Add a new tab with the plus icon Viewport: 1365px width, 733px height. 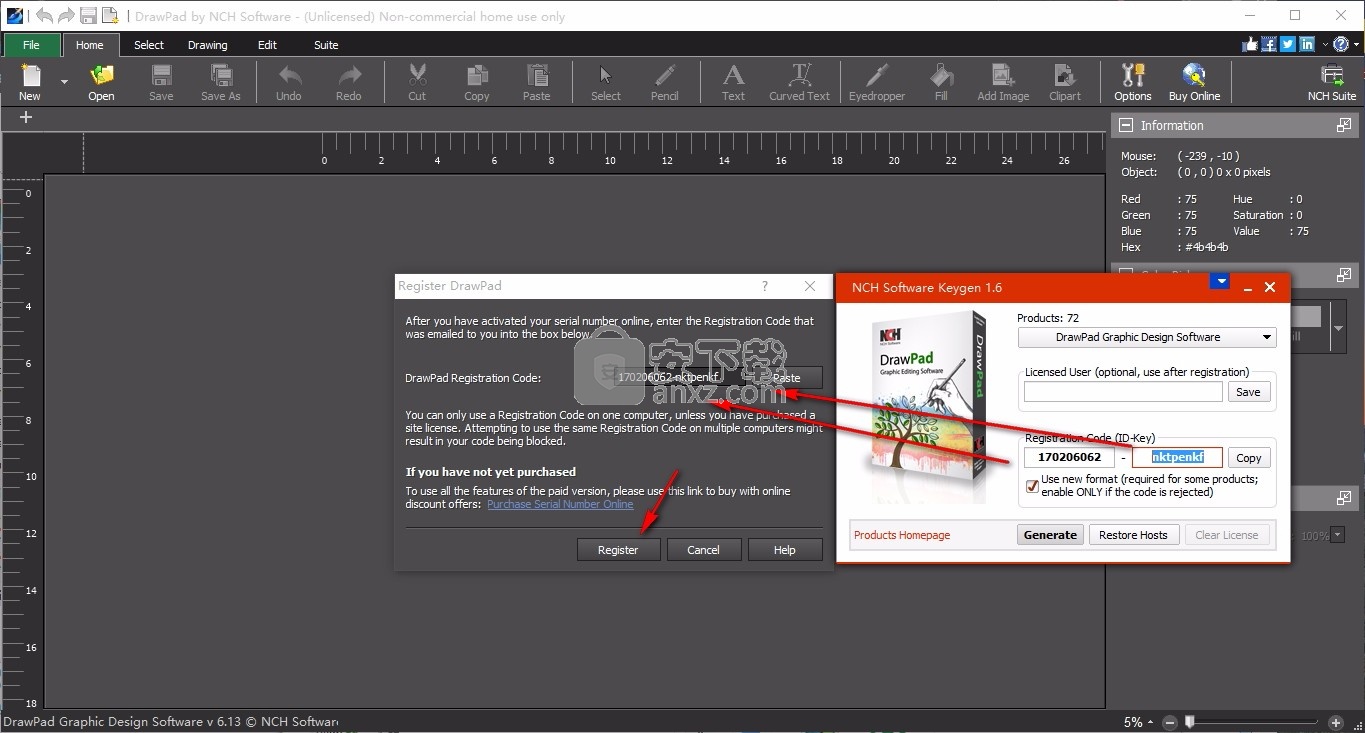coord(26,117)
